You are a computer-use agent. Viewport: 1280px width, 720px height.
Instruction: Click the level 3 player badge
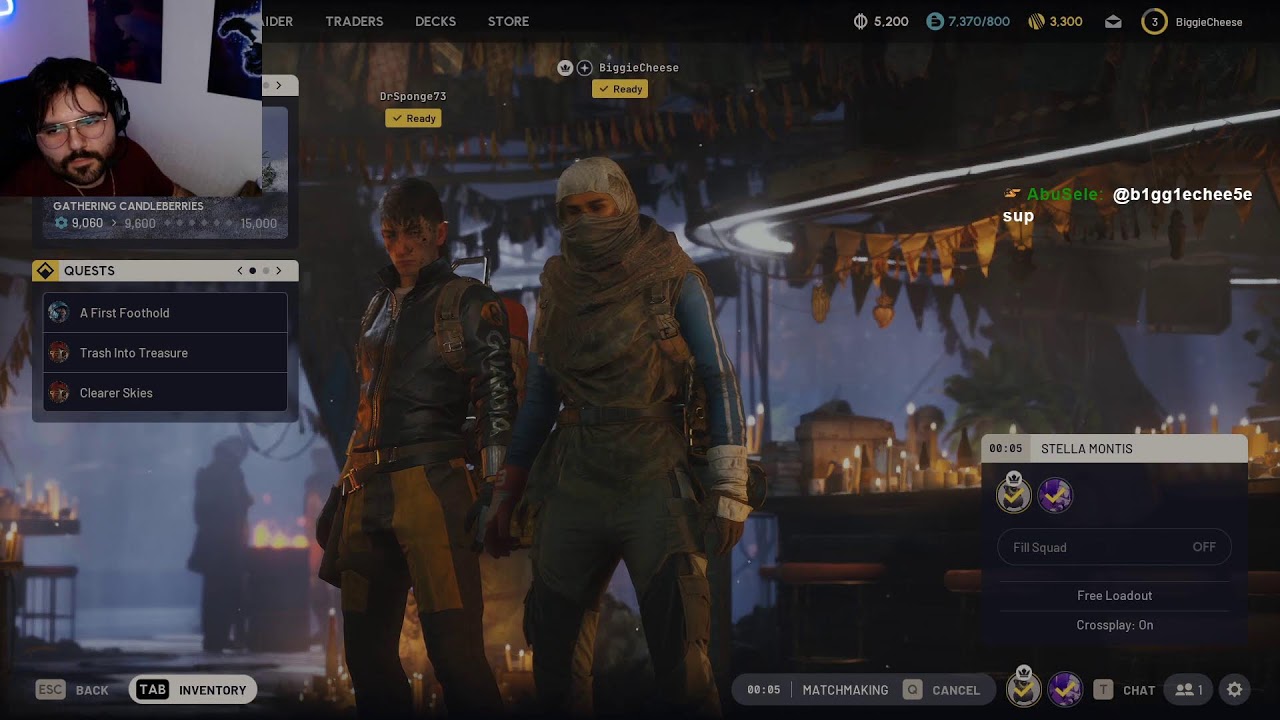(1154, 21)
